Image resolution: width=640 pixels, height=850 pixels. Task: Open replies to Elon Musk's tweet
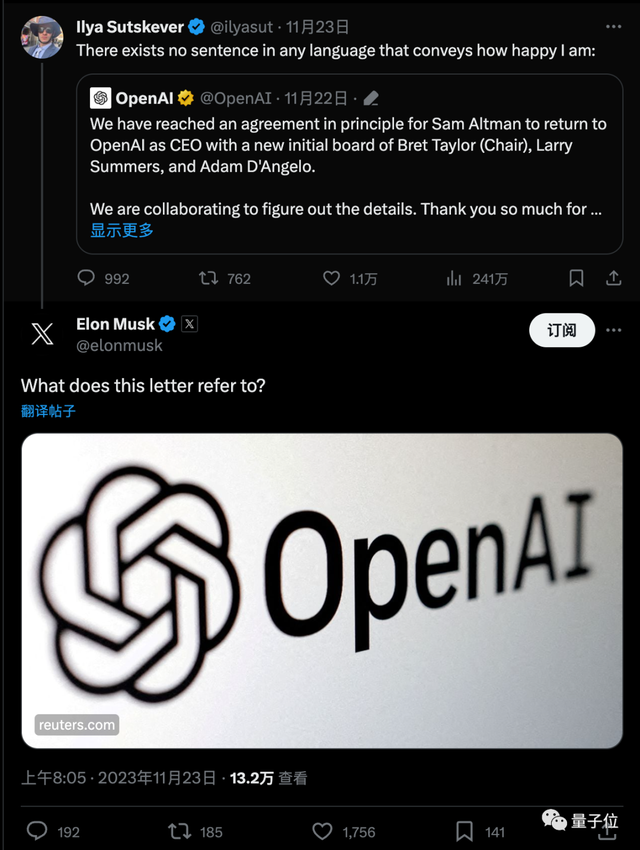(x=38, y=830)
